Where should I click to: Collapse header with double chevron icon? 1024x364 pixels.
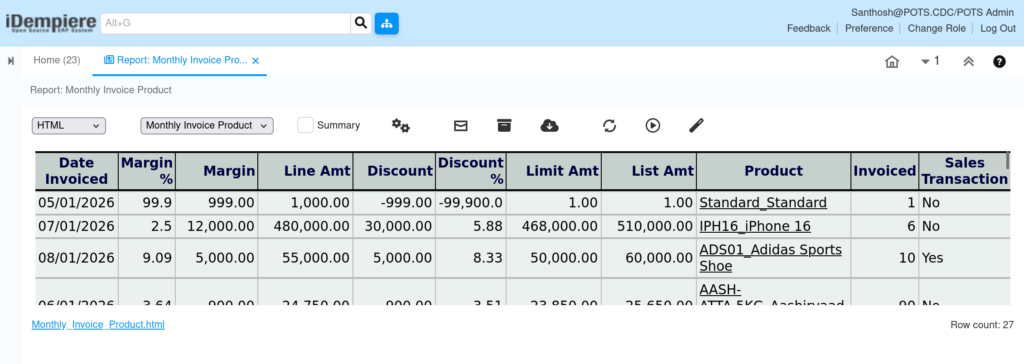968,61
